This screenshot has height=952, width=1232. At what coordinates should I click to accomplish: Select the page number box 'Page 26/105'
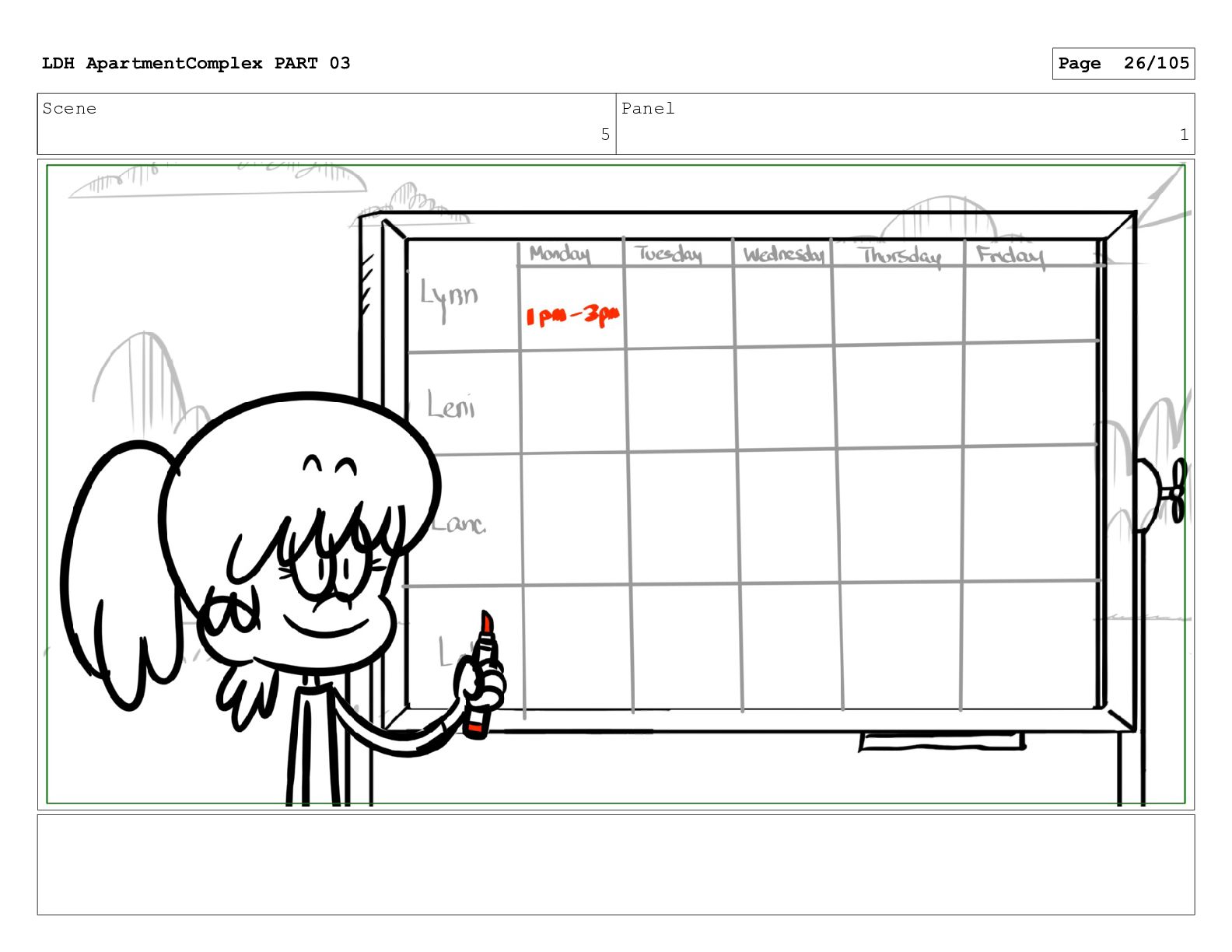tap(1123, 64)
